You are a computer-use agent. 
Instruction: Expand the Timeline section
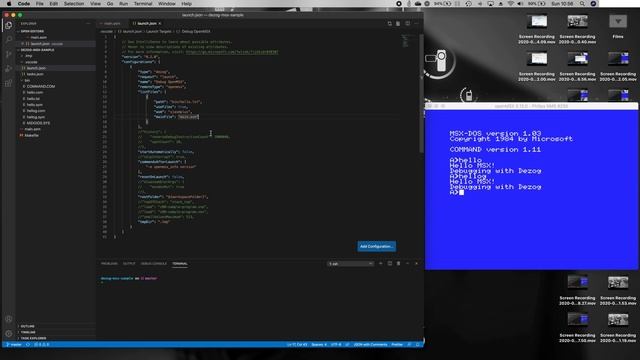point(27,332)
